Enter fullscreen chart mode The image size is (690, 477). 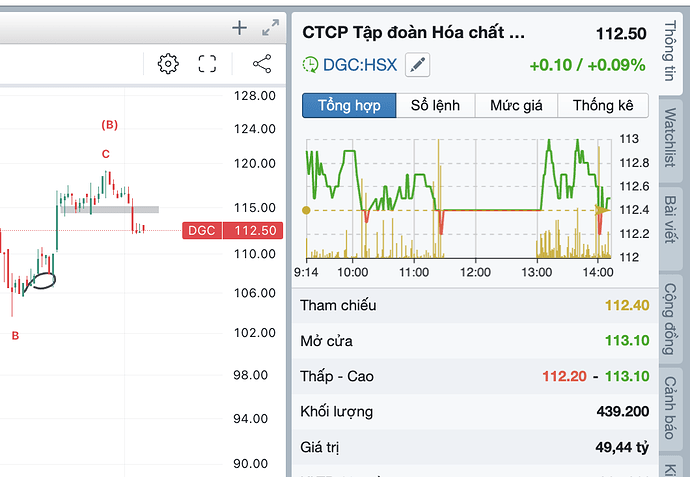point(208,65)
